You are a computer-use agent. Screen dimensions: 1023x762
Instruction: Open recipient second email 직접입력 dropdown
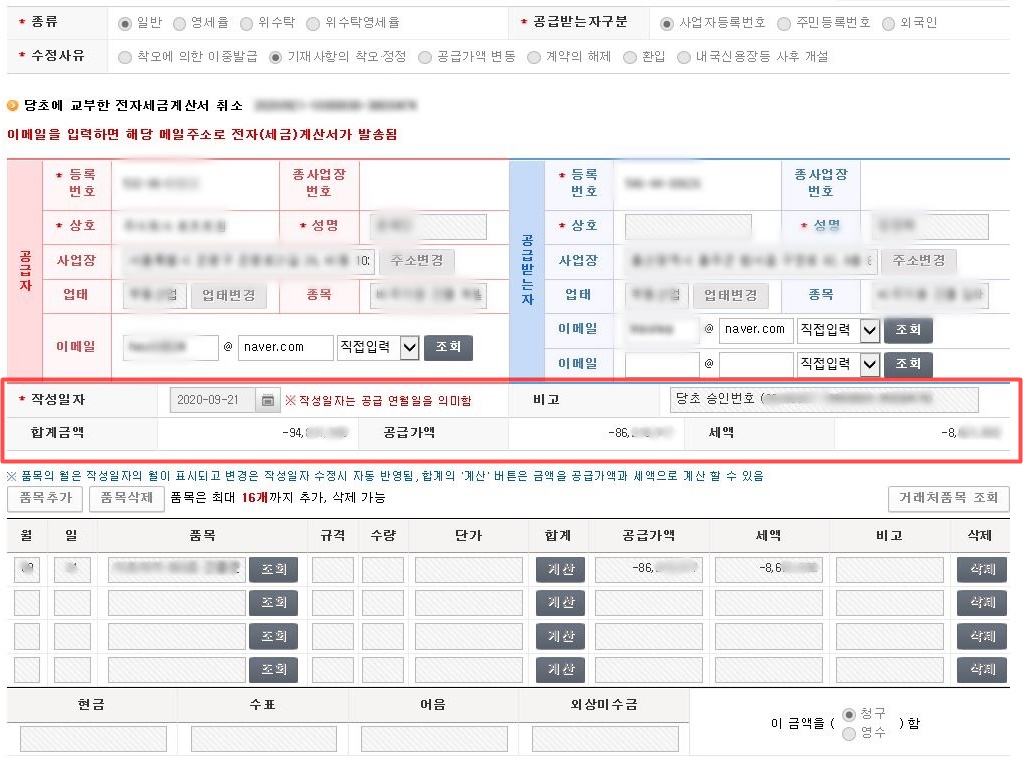coord(837,365)
